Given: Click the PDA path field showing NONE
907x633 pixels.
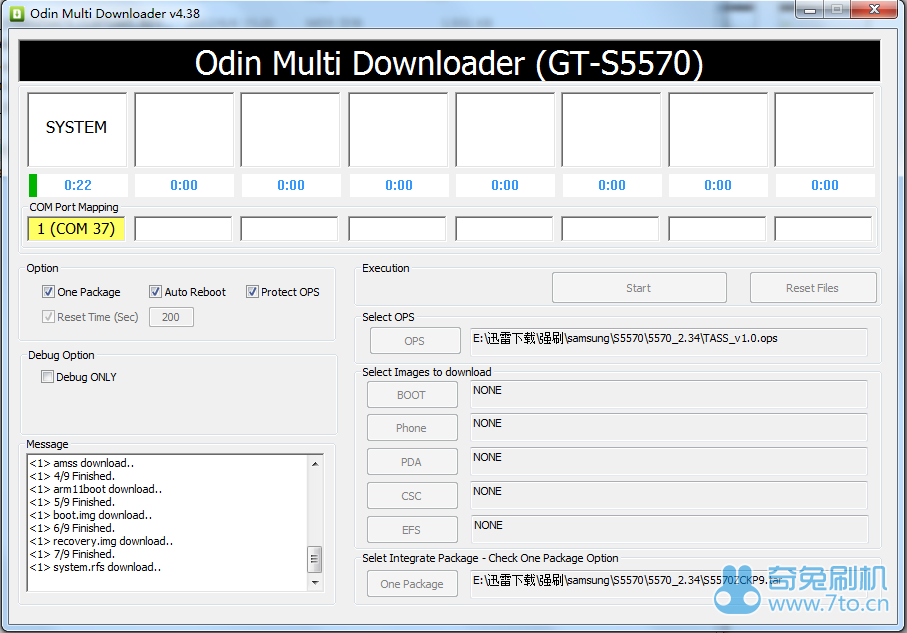Looking at the screenshot, I should pyautogui.click(x=669, y=461).
